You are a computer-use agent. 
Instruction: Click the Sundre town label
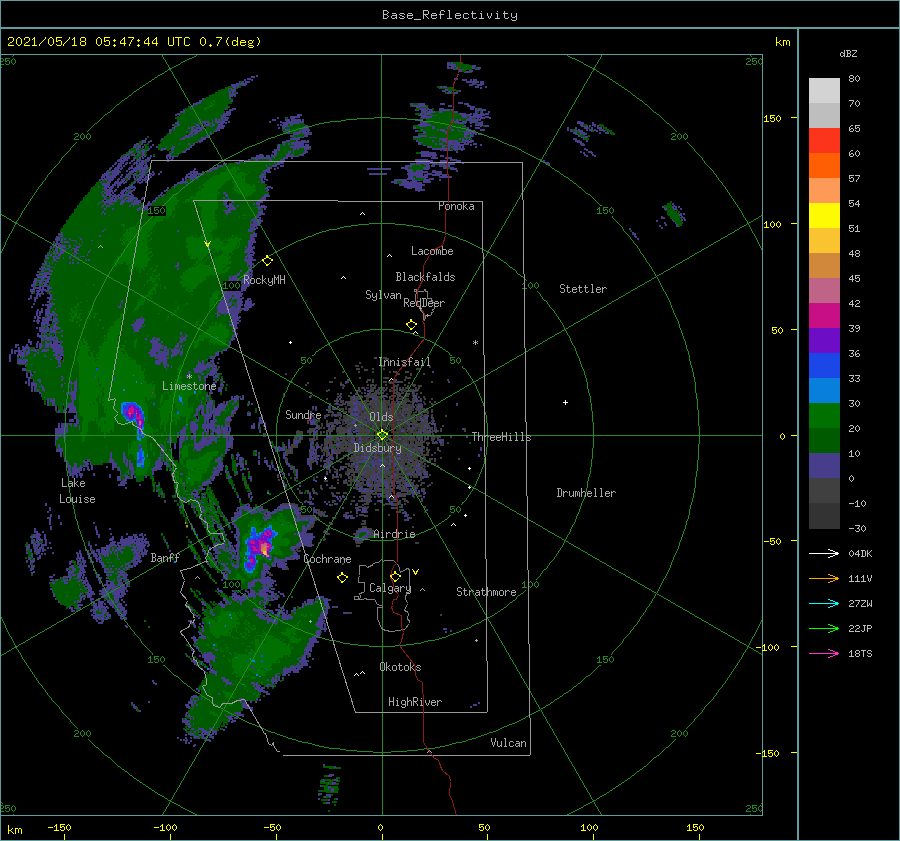click(303, 414)
